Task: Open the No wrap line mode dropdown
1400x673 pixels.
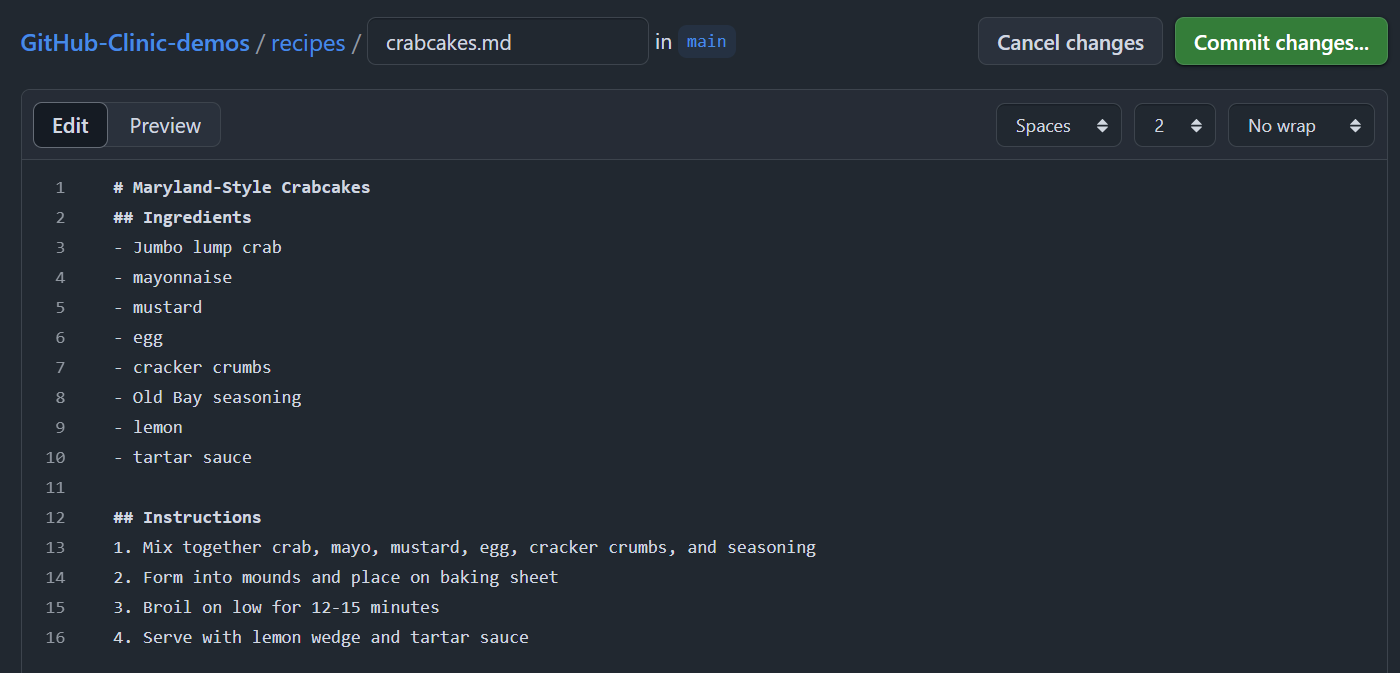Action: [x=1301, y=126]
